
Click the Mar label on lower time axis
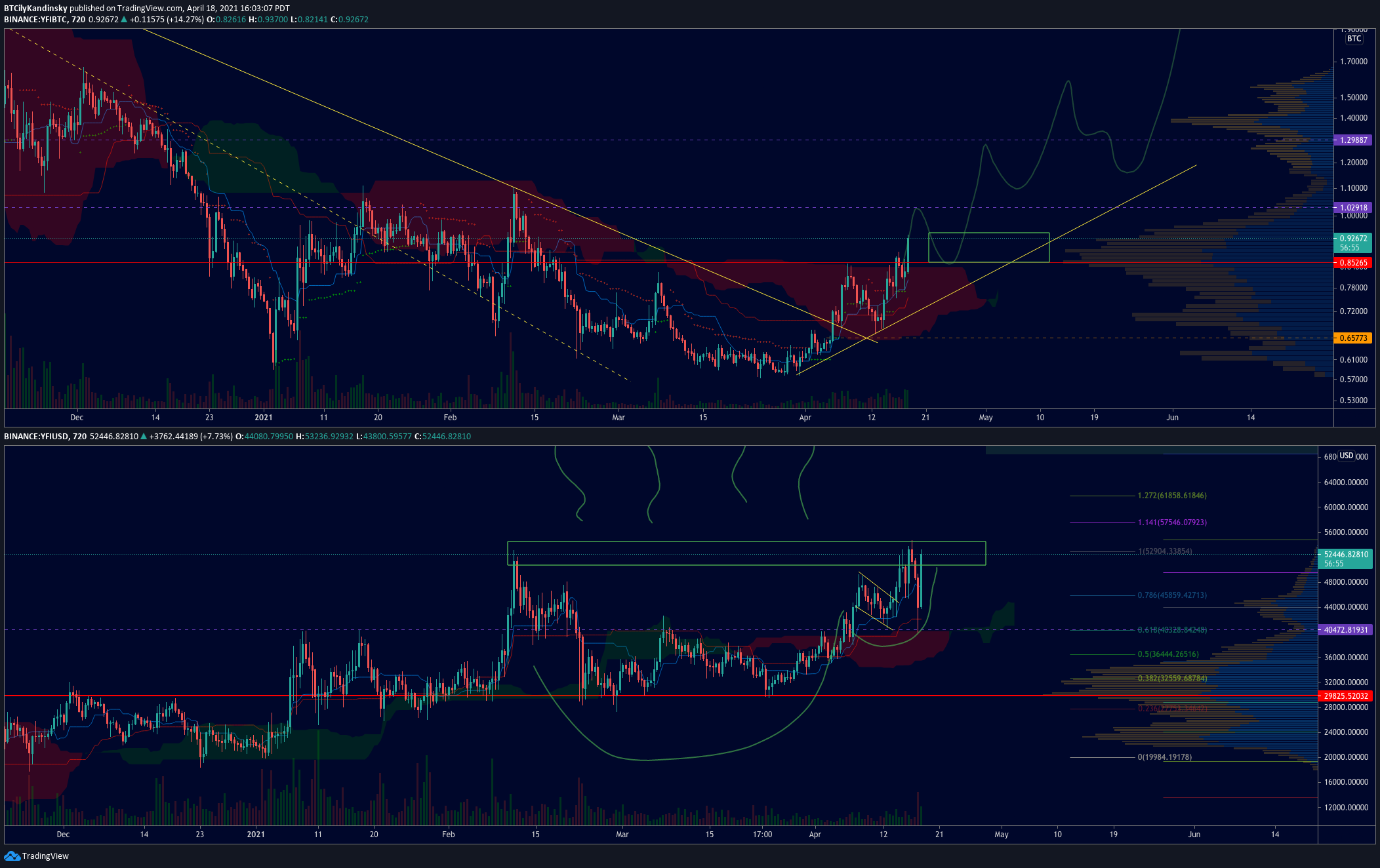coord(622,835)
